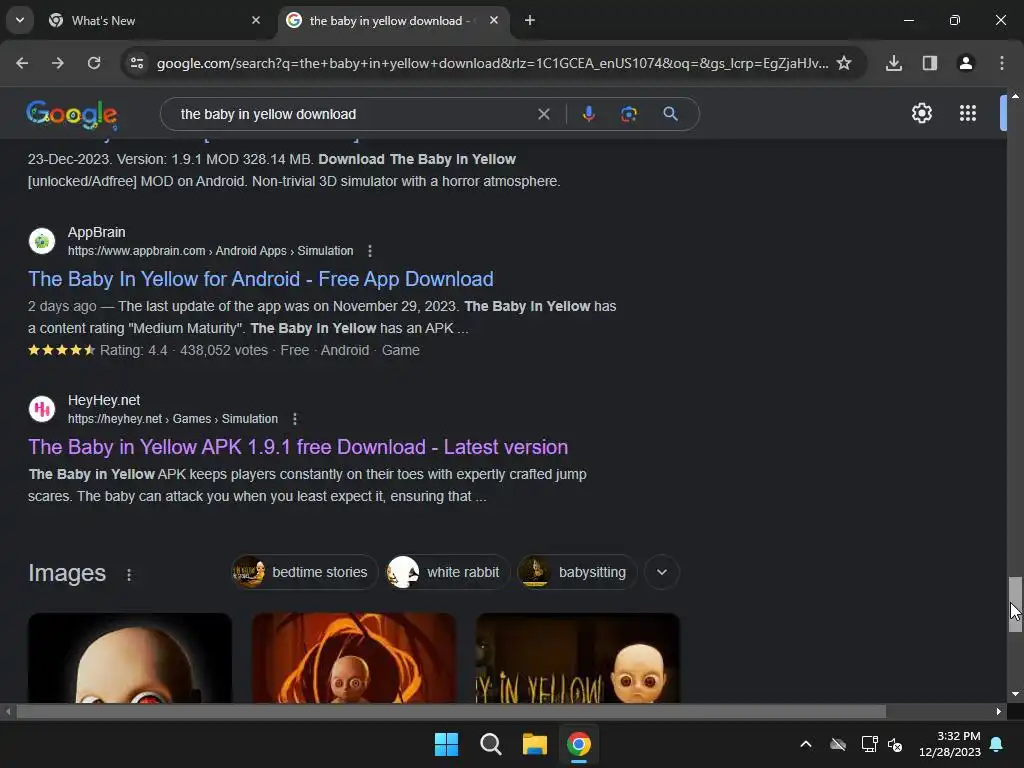Screen dimensions: 1024x768
Task: Close the What's New tab
Action: click(256, 21)
